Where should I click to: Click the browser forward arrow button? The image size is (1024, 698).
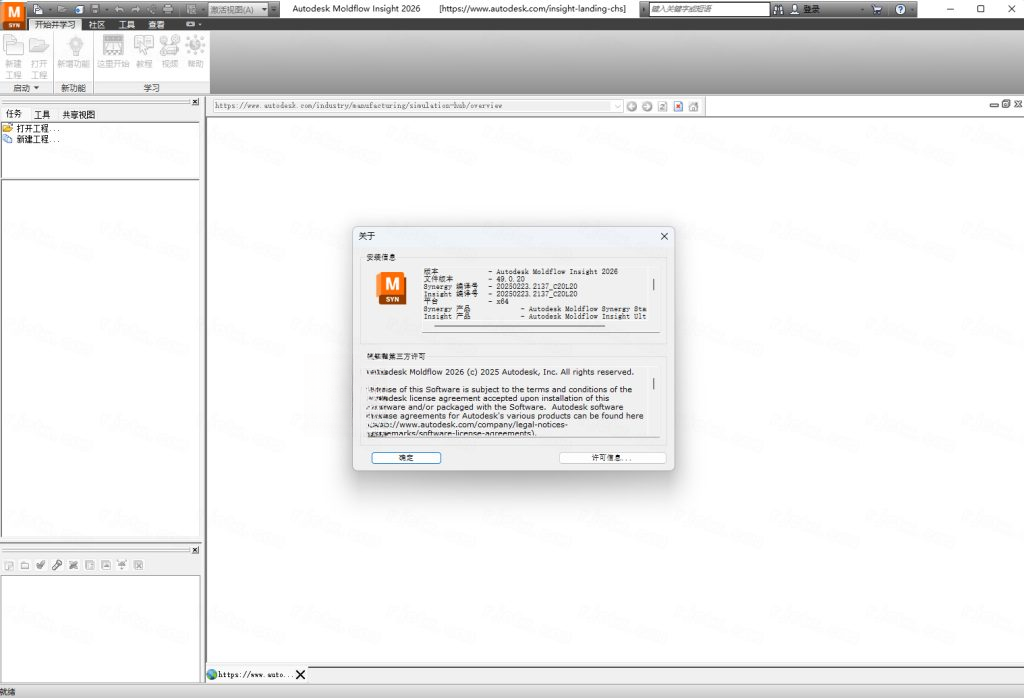click(x=647, y=106)
